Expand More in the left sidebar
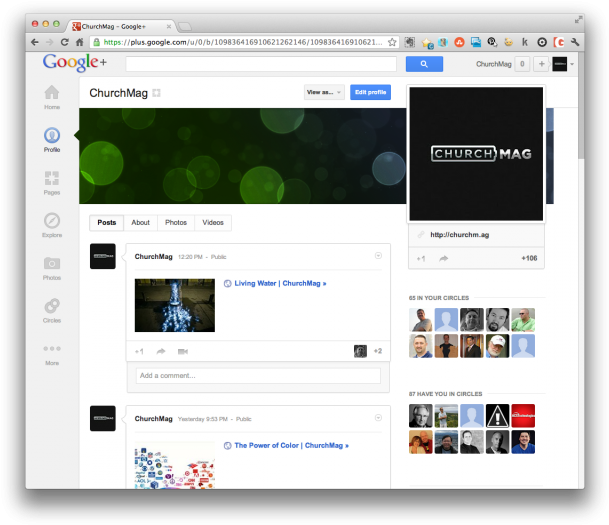This screenshot has width=609, height=525. (52, 353)
